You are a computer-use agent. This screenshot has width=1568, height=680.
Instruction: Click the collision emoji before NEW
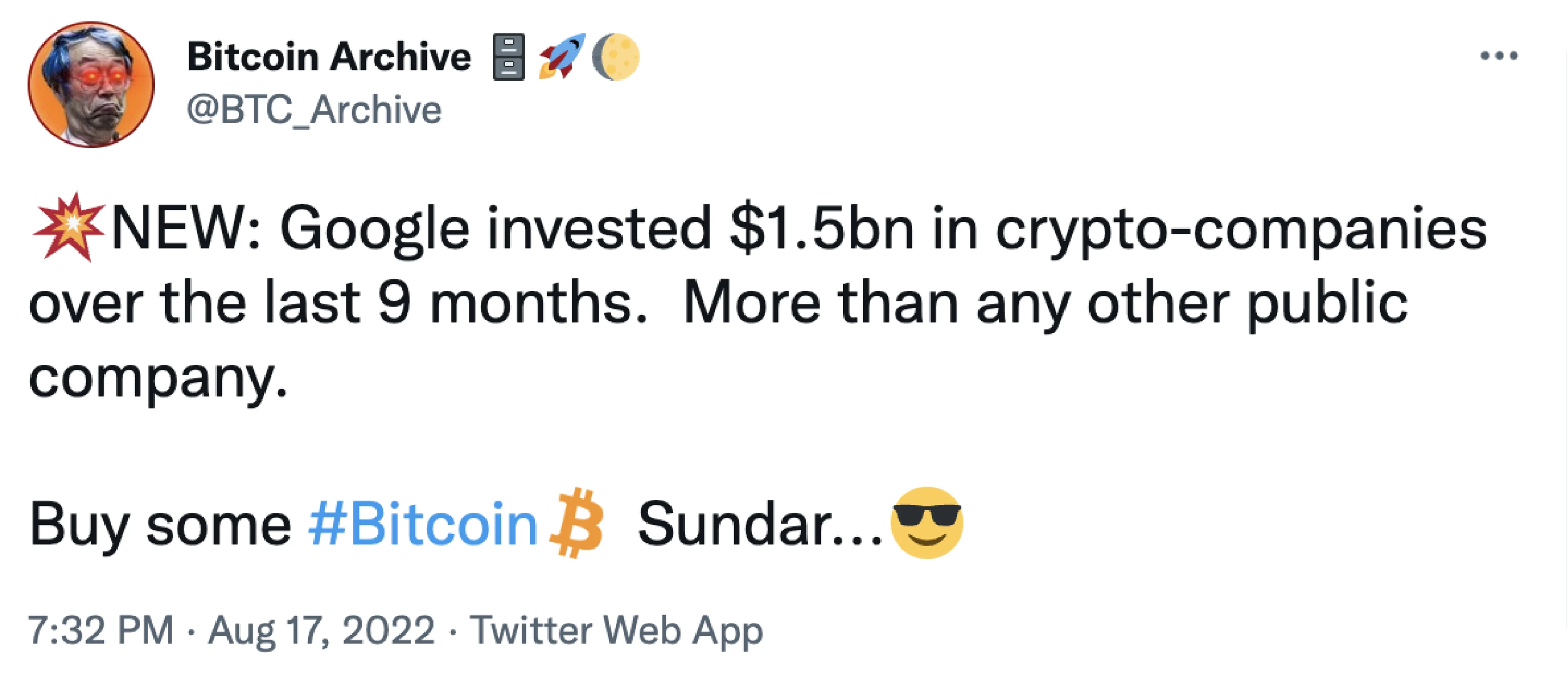[x=69, y=227]
